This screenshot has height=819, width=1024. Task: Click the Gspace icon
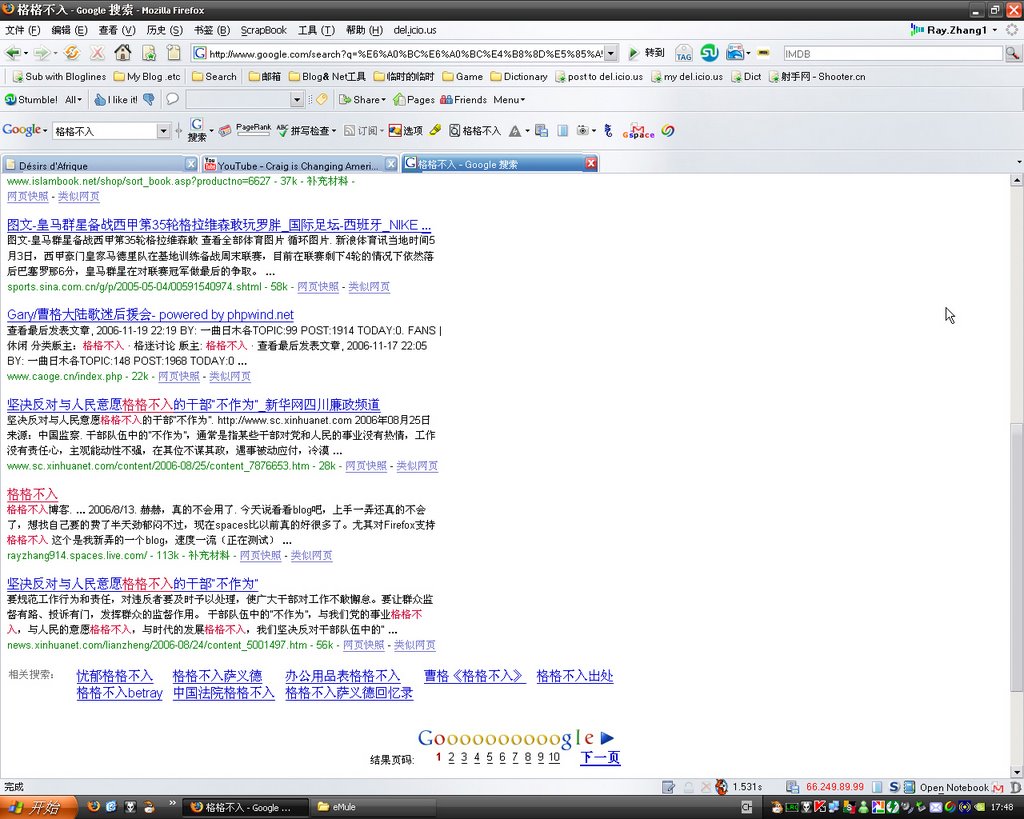click(638, 131)
